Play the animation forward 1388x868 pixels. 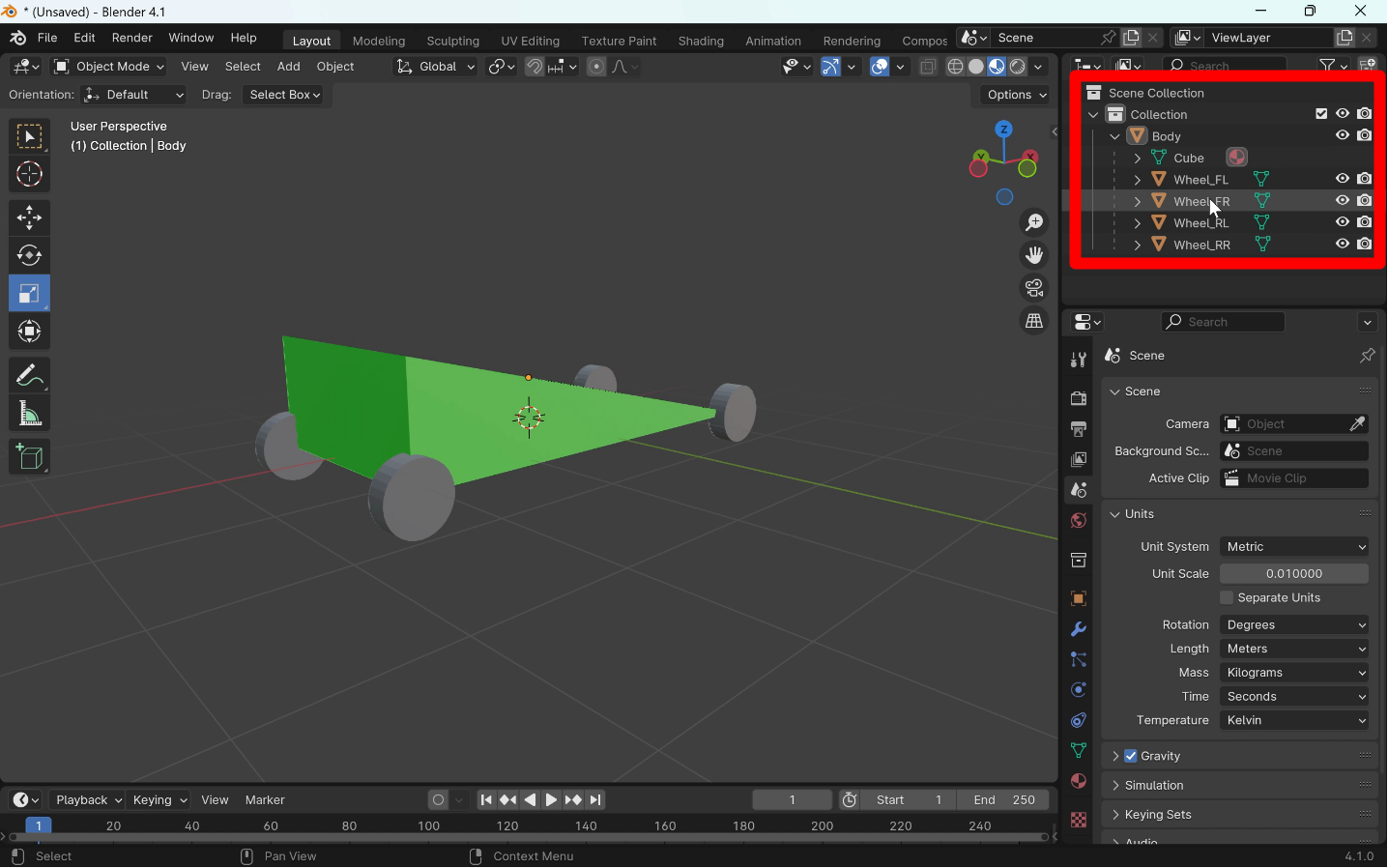pyautogui.click(x=551, y=800)
